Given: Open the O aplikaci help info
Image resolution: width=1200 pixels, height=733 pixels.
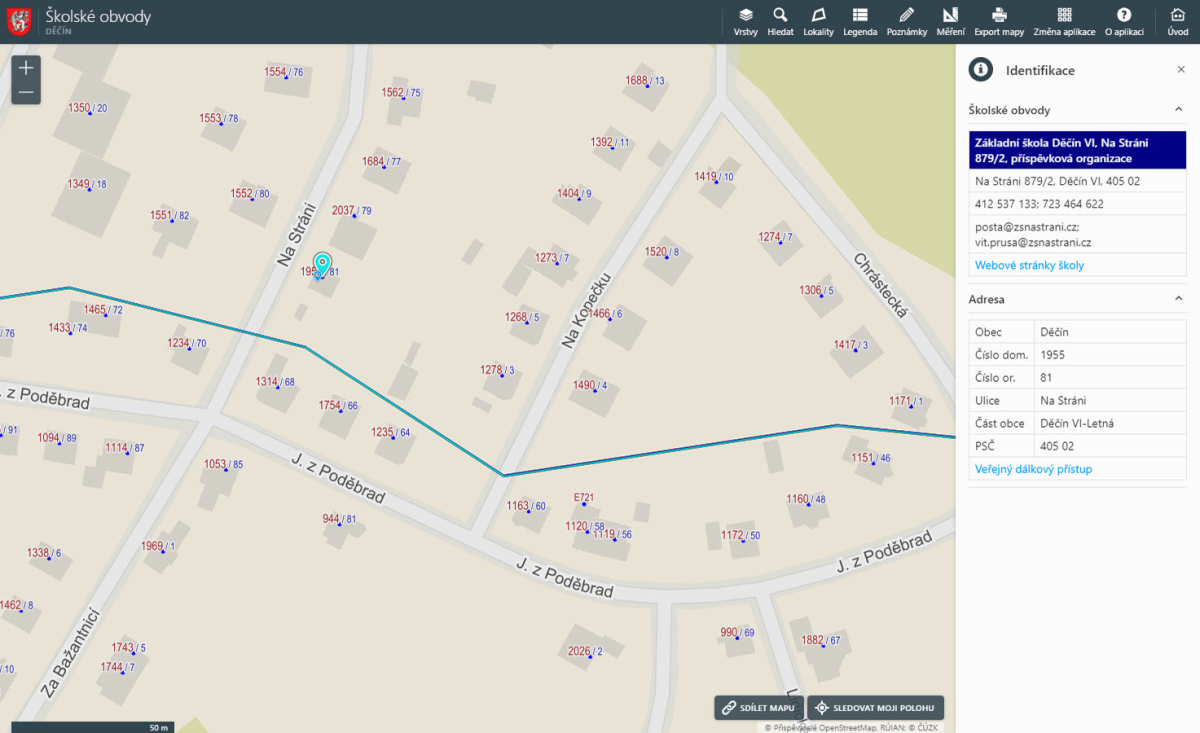Looking at the screenshot, I should click(x=1124, y=21).
